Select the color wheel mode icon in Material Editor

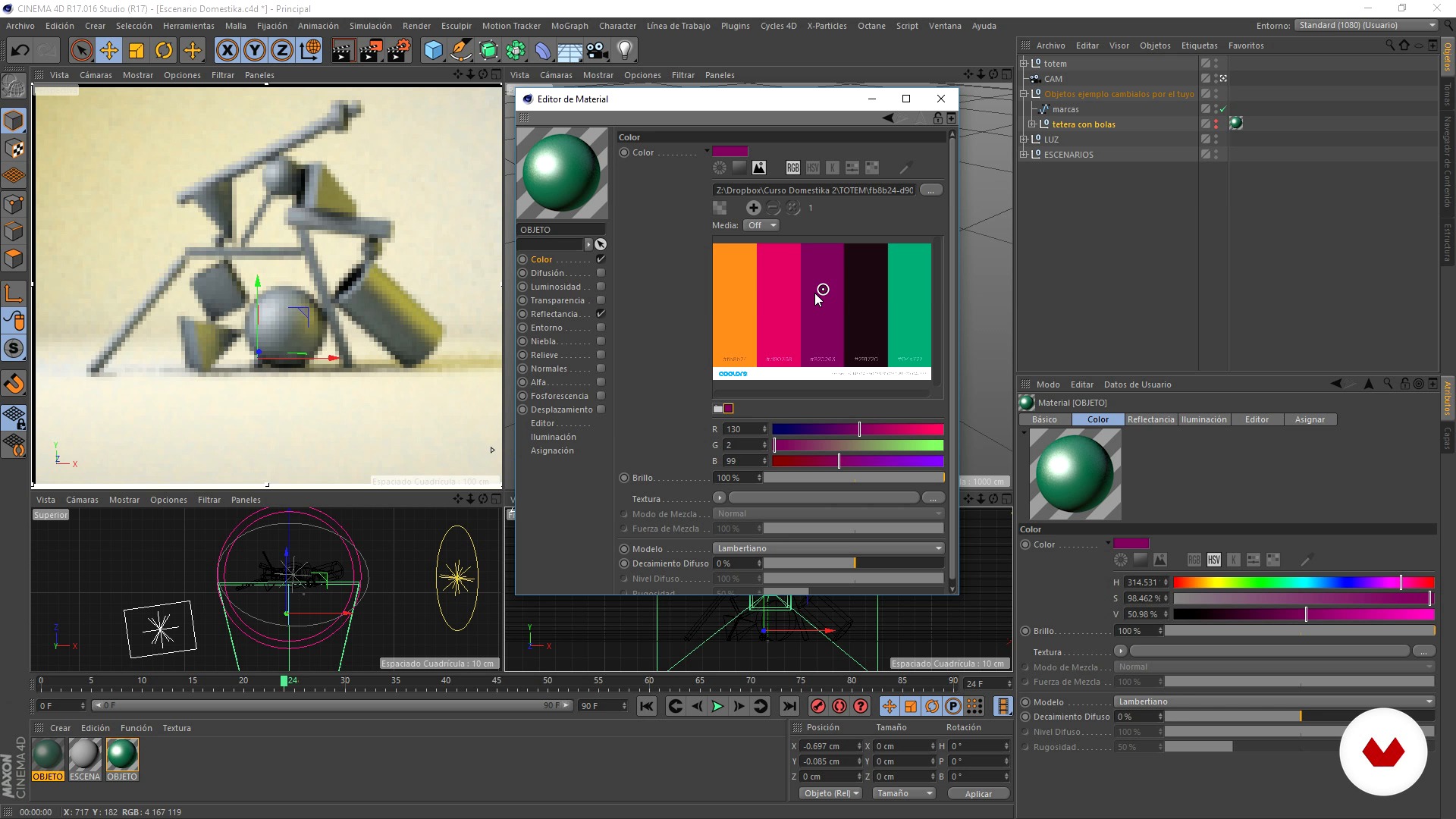[720, 168]
